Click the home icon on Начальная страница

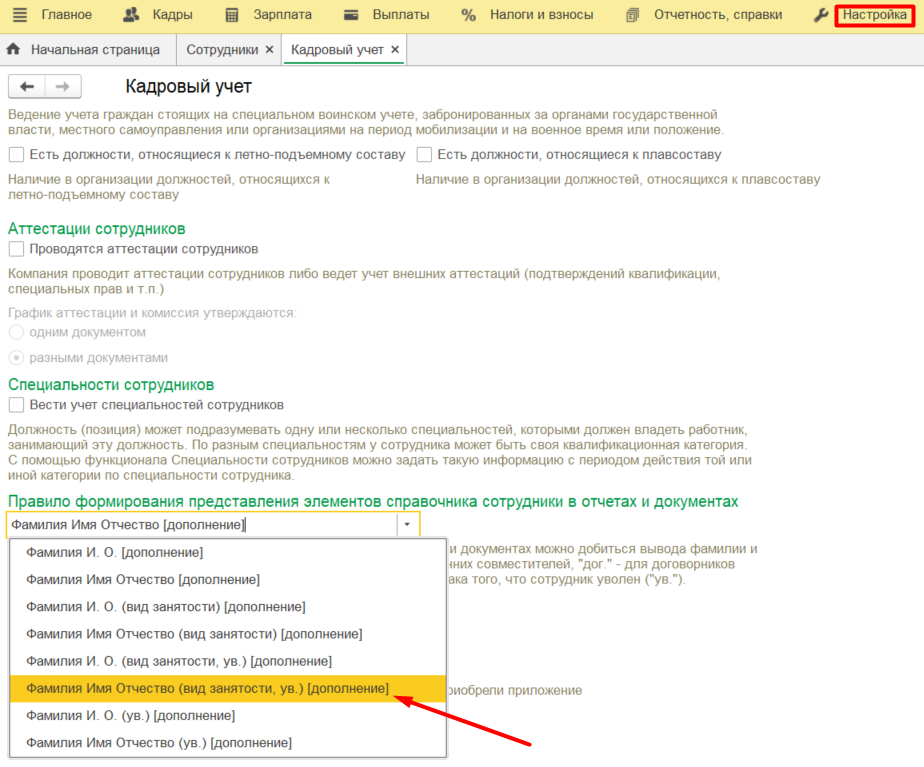pyautogui.click(x=14, y=49)
